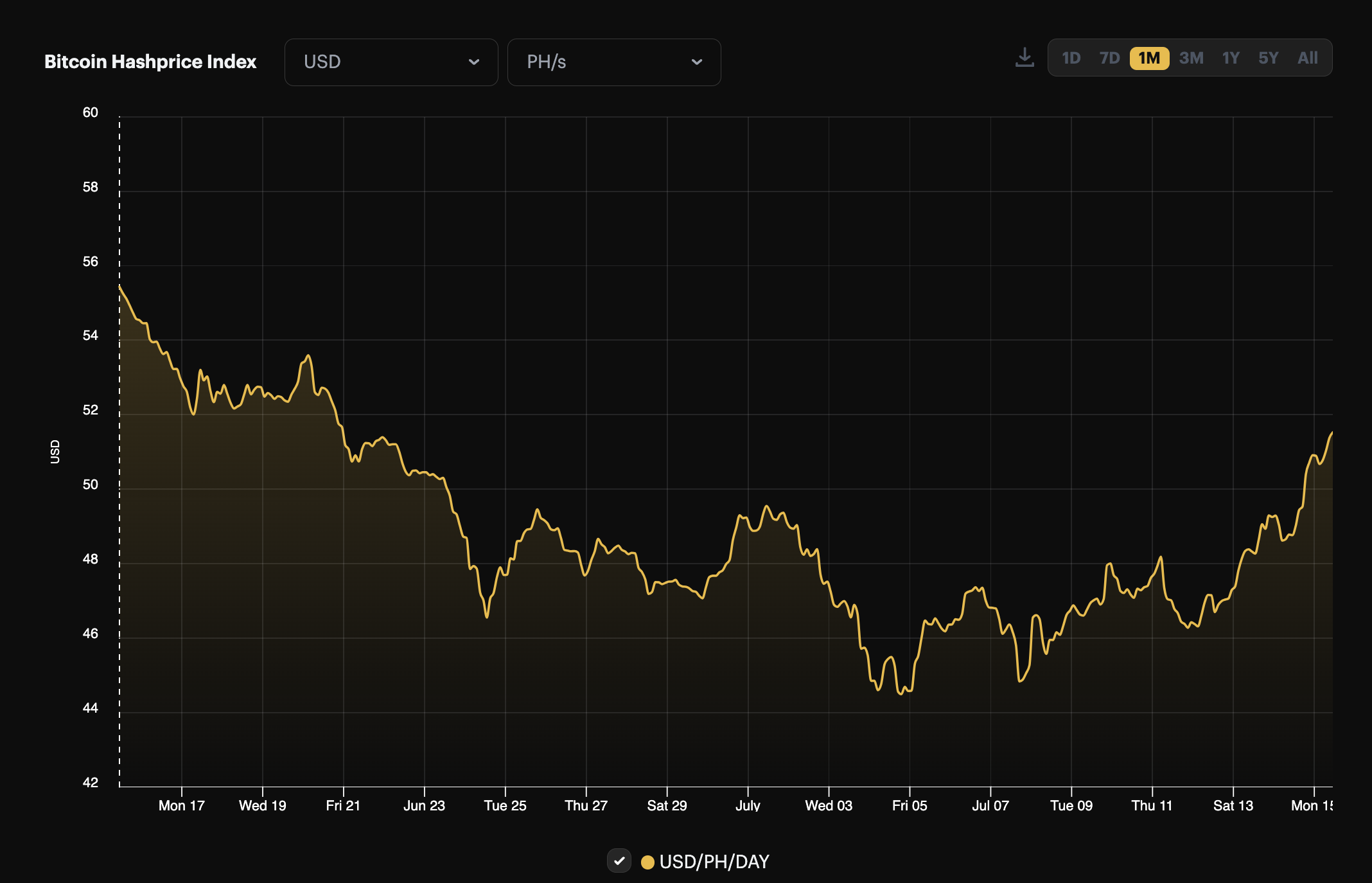Select the 1M time range
Screen dimensions: 1372x883
pyautogui.click(x=1149, y=58)
